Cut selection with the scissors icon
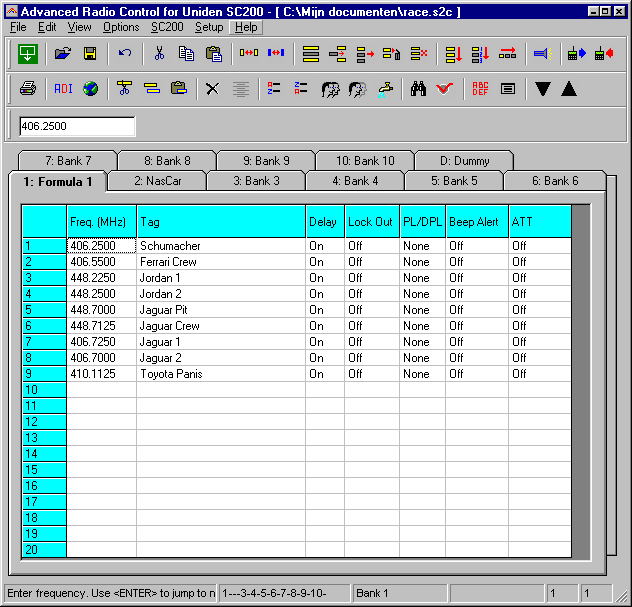The image size is (632, 607). pos(160,54)
